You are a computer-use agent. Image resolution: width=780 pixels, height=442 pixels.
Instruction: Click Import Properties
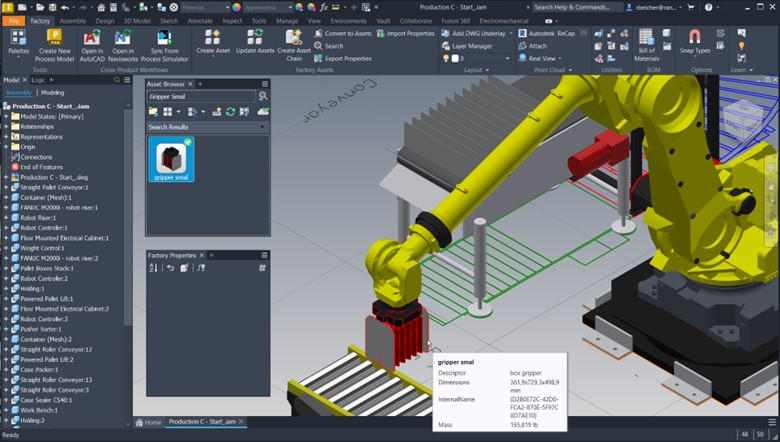[x=405, y=33]
